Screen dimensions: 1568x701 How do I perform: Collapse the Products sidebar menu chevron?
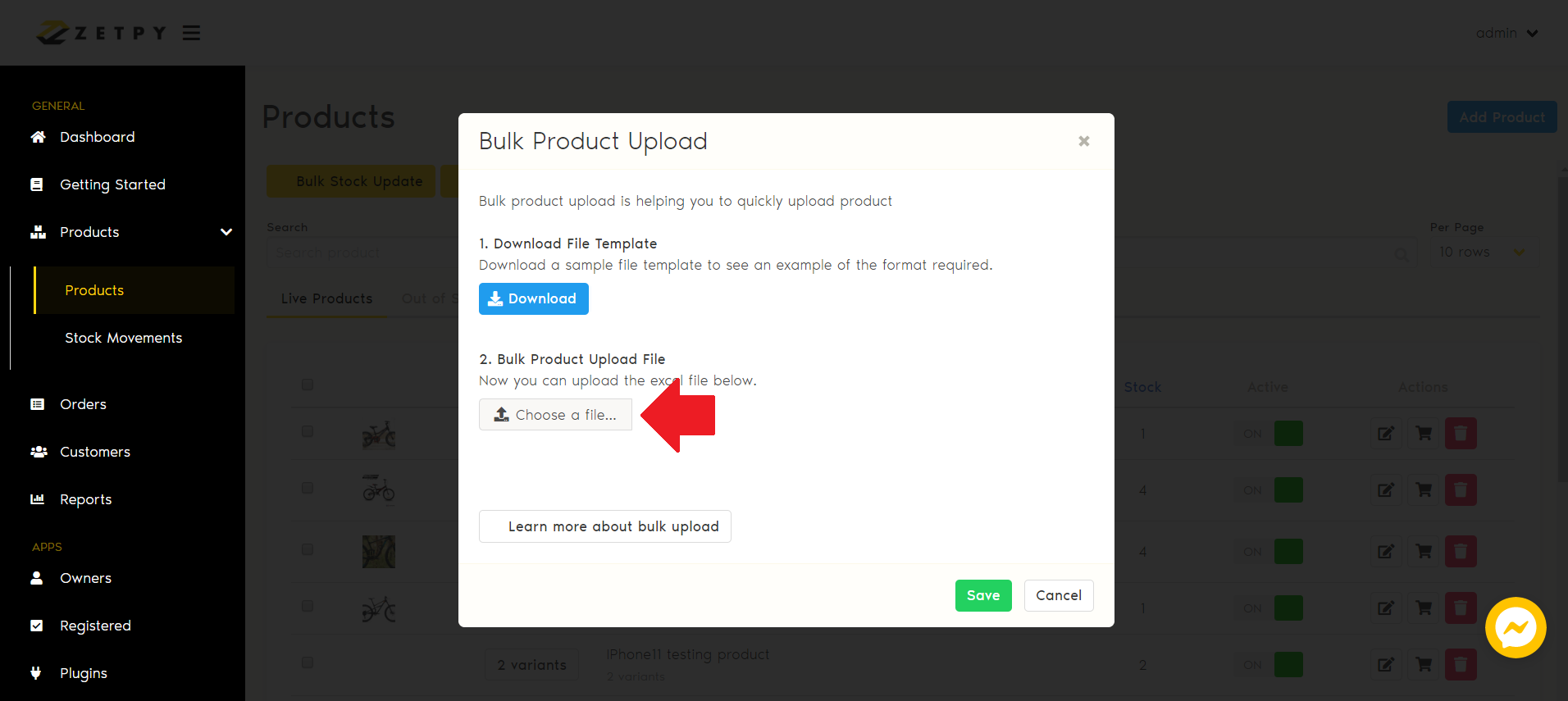(x=226, y=232)
